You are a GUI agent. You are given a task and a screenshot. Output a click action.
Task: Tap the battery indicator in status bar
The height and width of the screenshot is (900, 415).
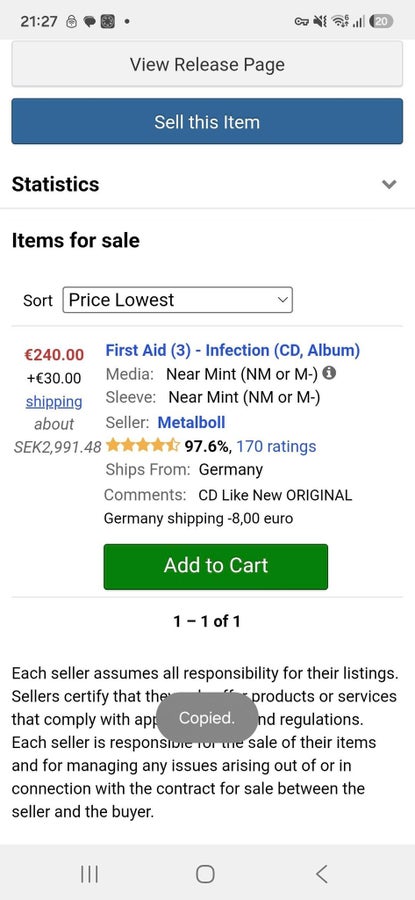[x=382, y=22]
